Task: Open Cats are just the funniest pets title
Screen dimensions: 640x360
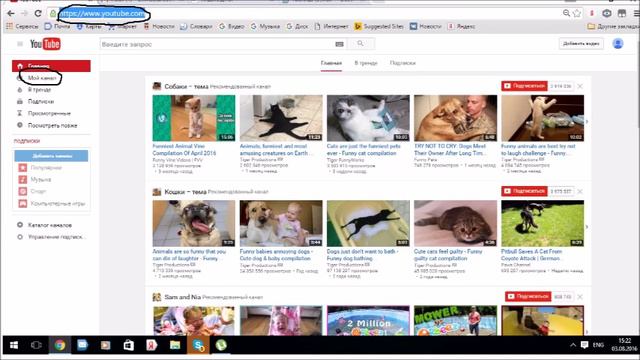Action: 364,150
